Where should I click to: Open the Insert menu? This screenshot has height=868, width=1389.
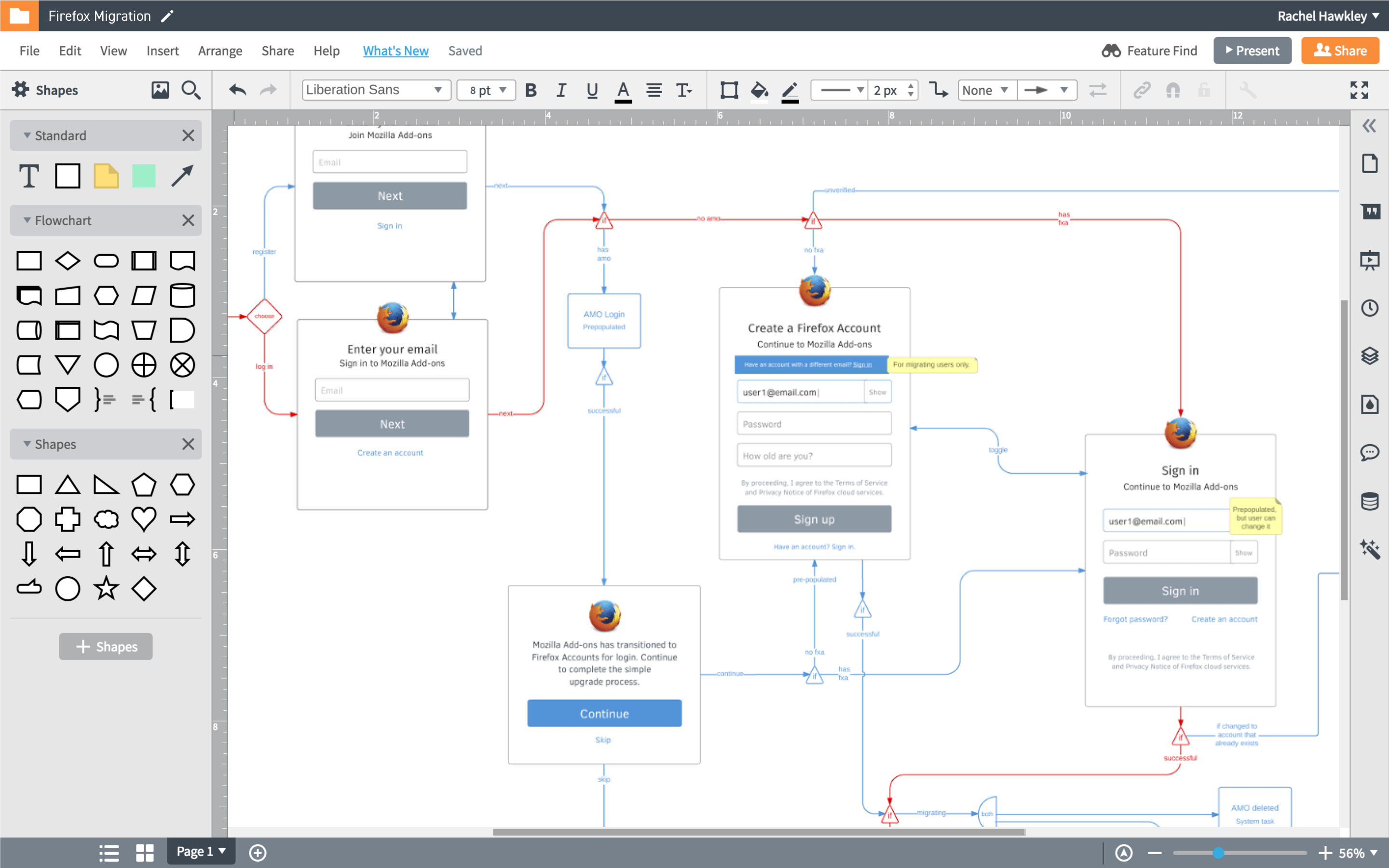[x=163, y=51]
